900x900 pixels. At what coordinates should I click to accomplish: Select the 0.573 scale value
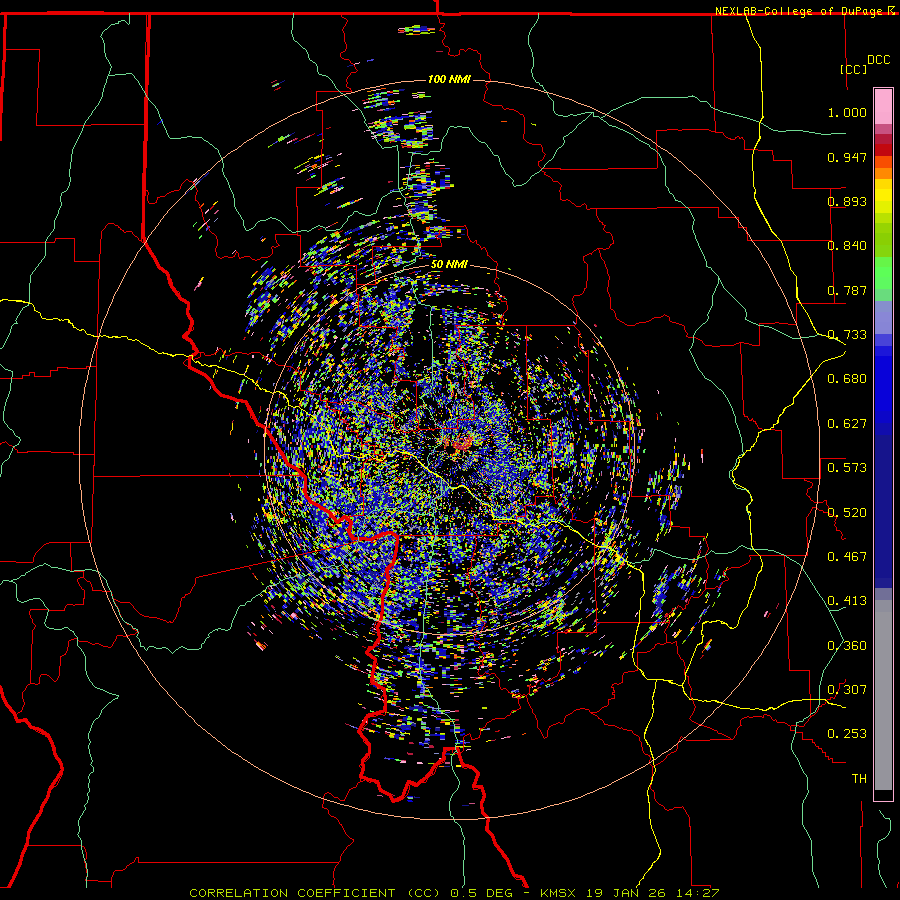pos(847,468)
